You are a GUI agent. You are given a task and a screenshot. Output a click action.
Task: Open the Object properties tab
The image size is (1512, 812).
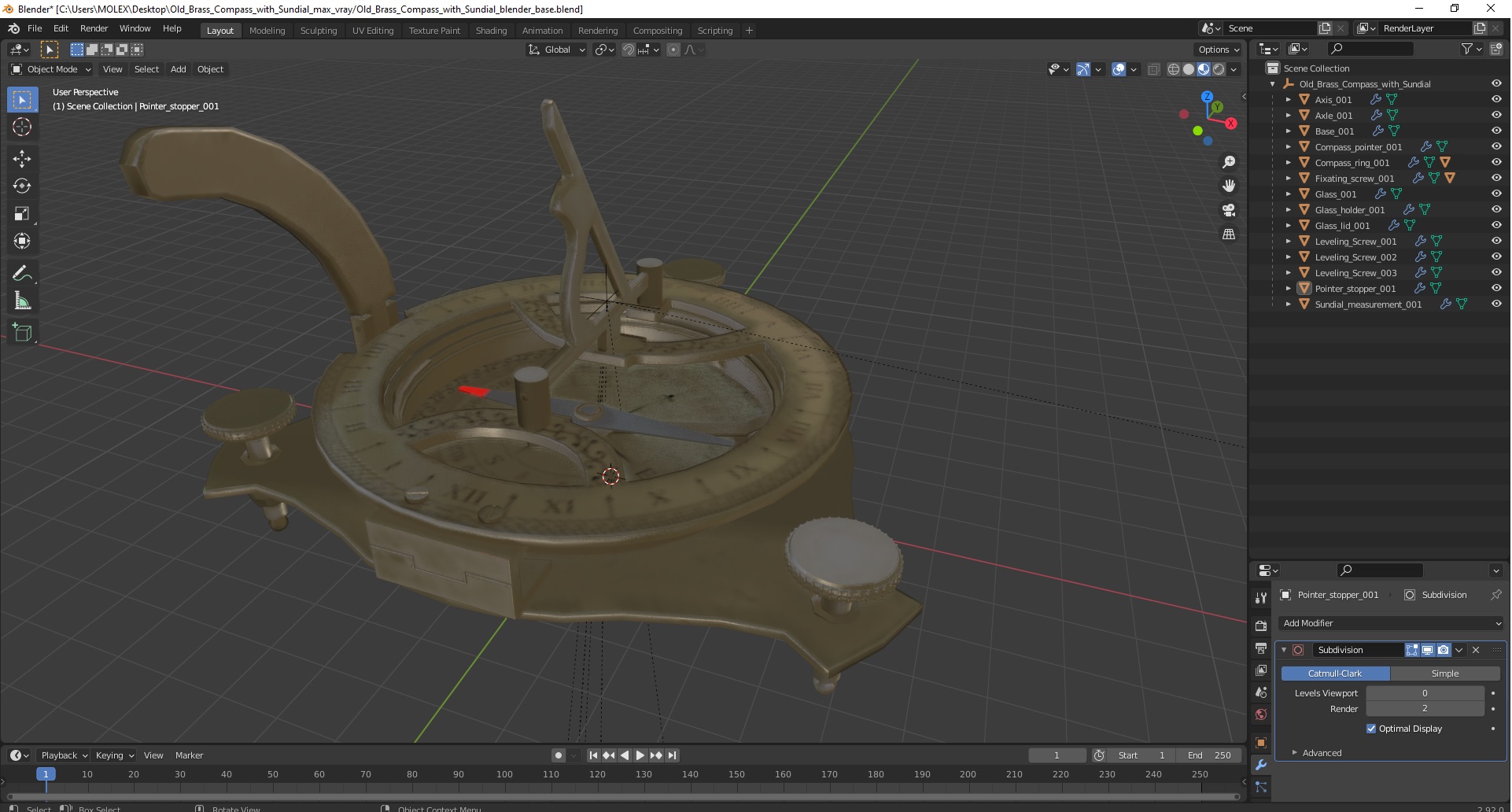click(x=1261, y=743)
